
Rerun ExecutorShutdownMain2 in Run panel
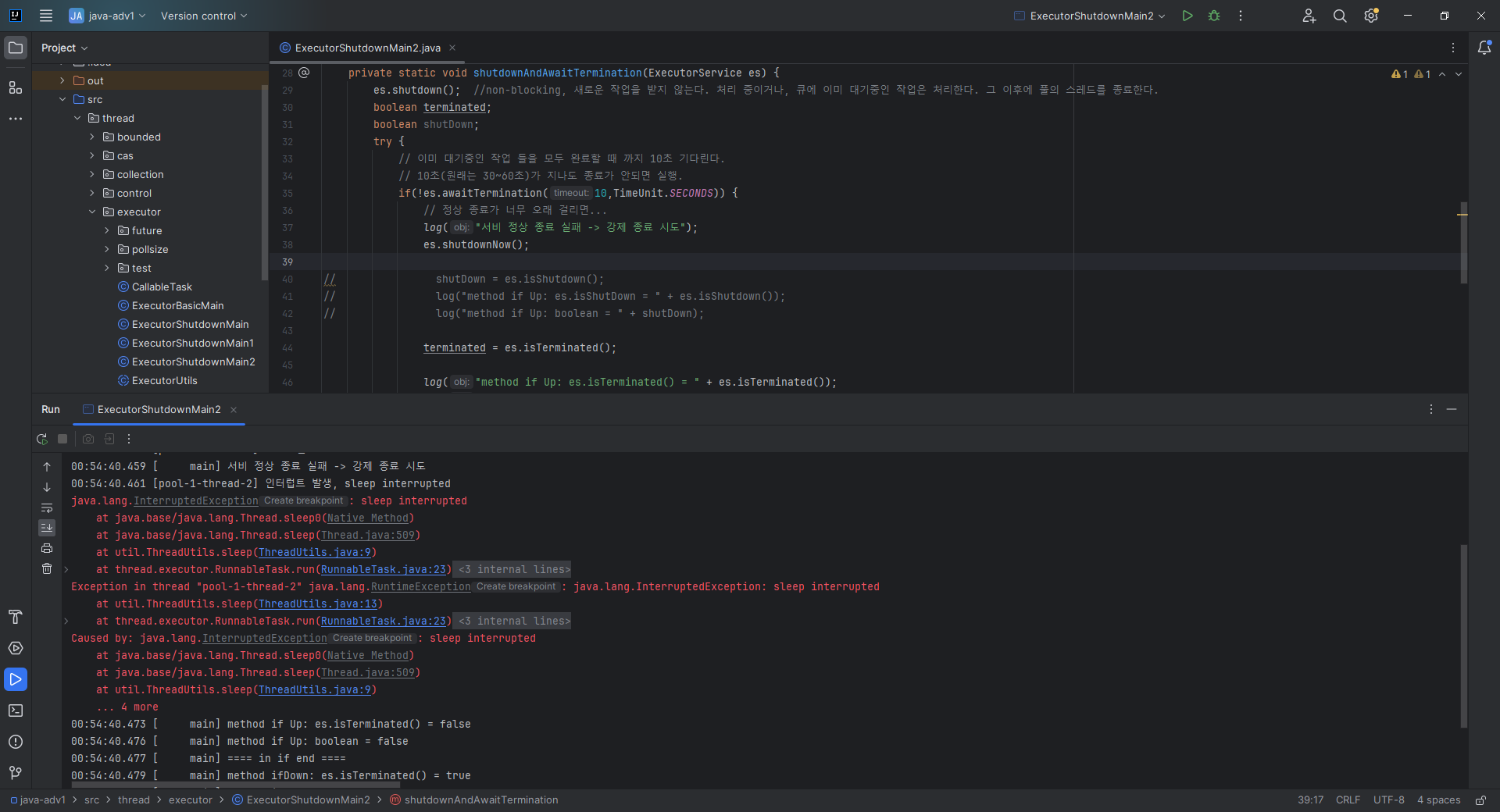point(42,439)
